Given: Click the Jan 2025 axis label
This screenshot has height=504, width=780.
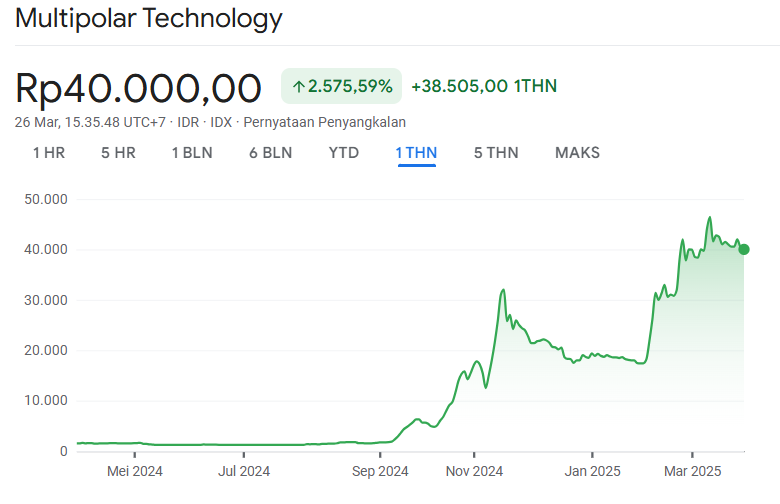Looking at the screenshot, I should [591, 471].
